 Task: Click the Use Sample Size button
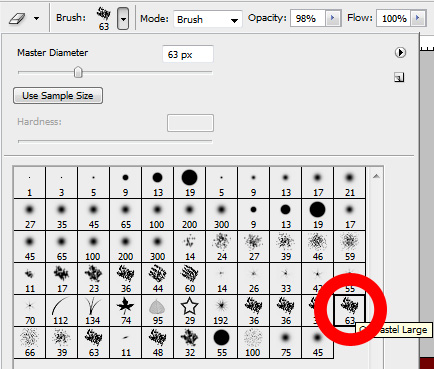[x=58, y=96]
